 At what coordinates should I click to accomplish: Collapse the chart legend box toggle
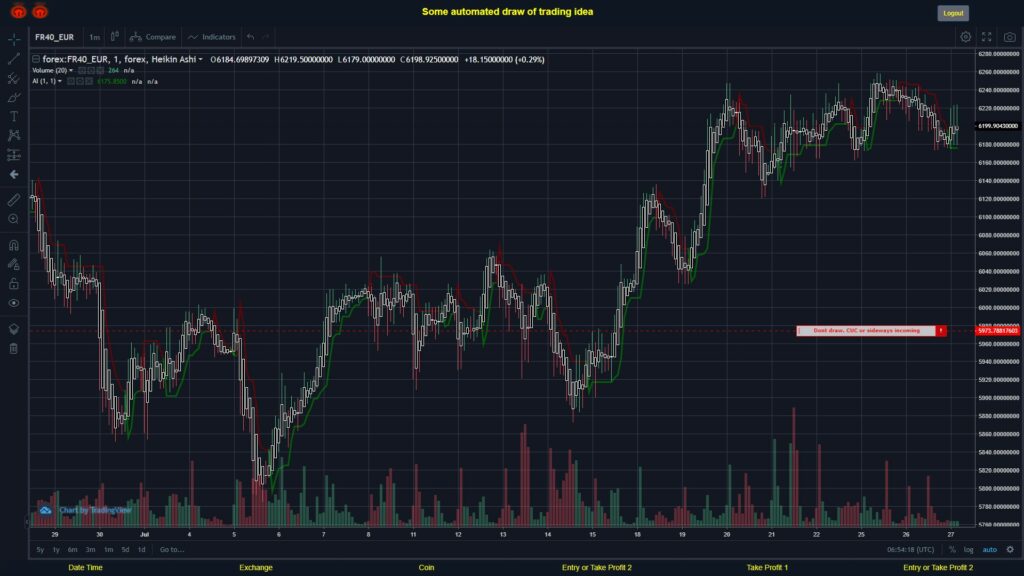point(36,59)
